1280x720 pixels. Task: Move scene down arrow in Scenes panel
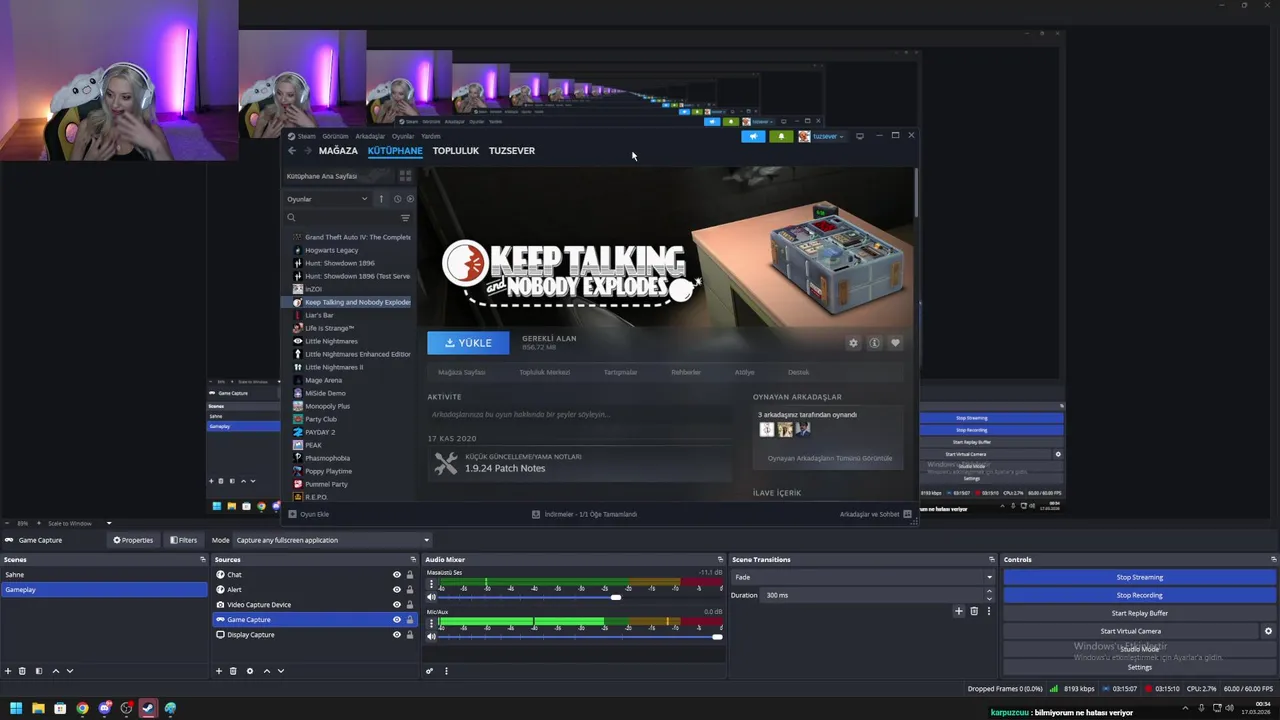point(69,671)
